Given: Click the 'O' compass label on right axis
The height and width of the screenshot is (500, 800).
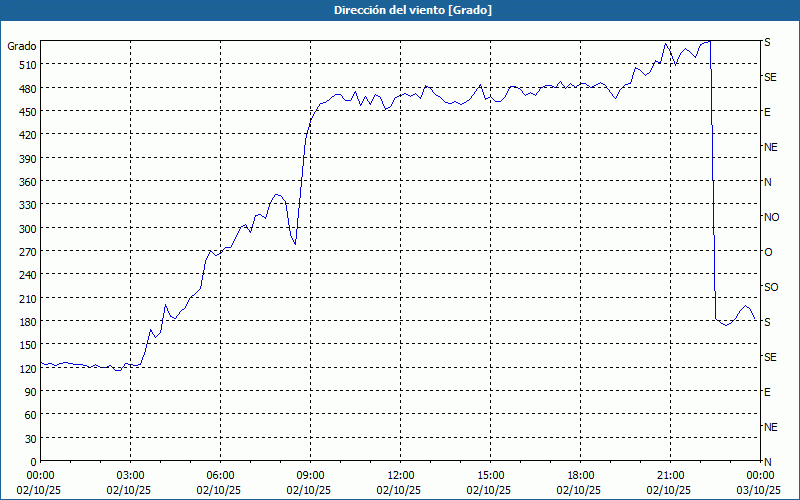Looking at the screenshot, I should pos(768,252).
